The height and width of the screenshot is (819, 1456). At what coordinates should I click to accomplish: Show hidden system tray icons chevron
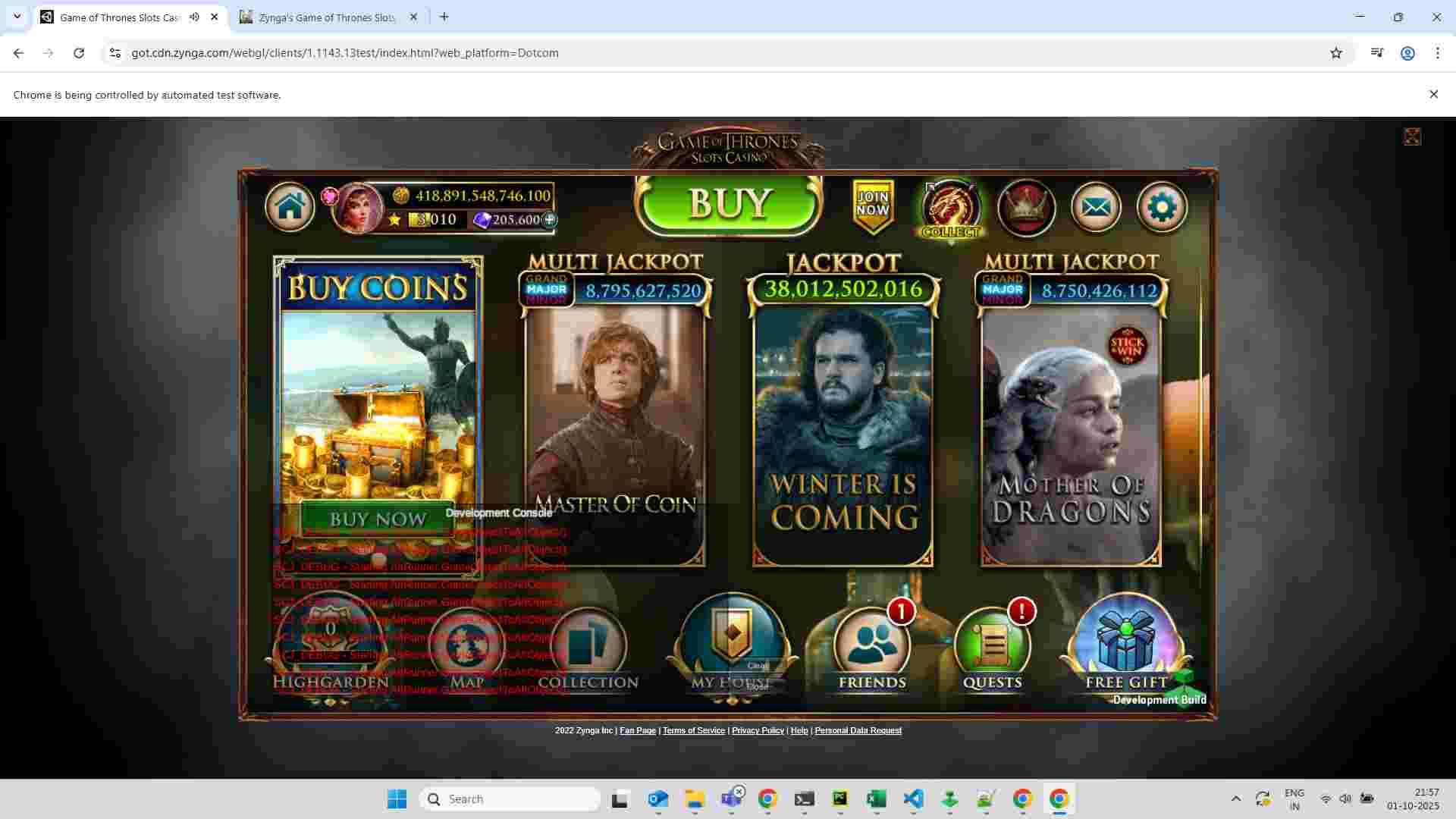click(1235, 799)
